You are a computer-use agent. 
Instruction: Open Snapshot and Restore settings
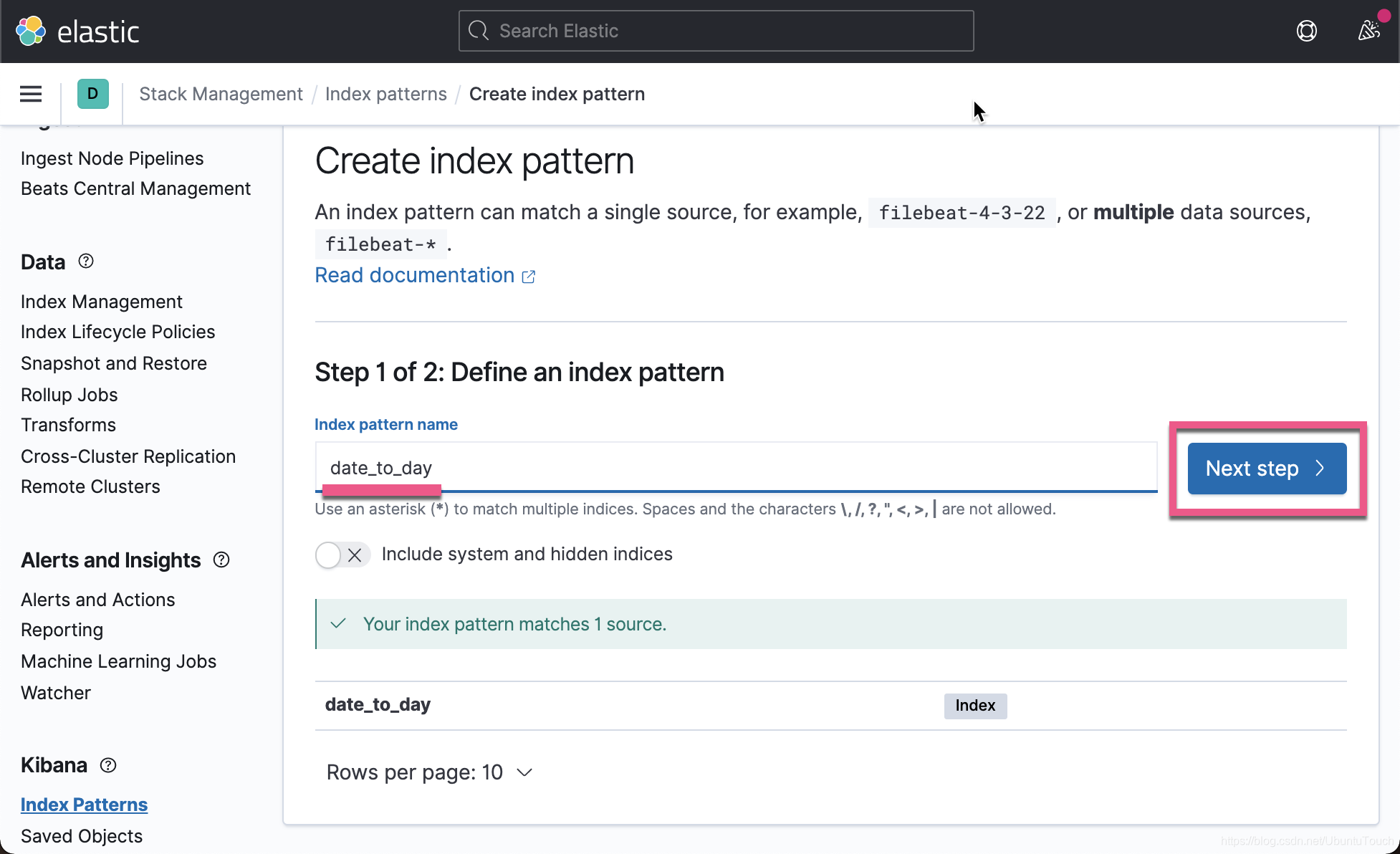114,363
